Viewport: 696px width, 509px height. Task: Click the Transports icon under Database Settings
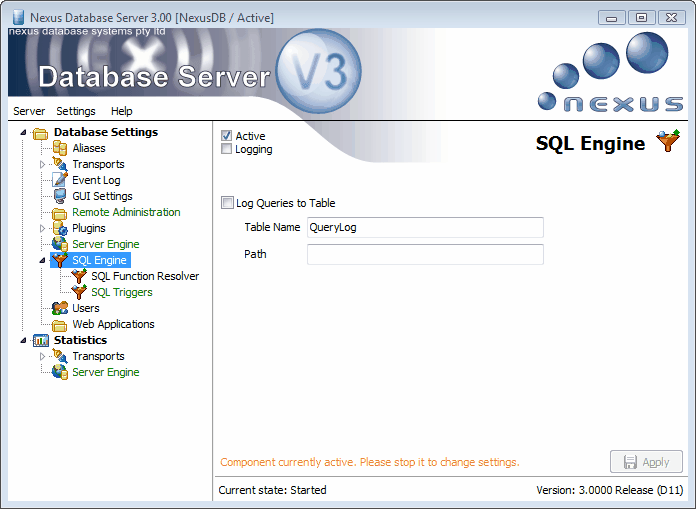tap(60, 164)
